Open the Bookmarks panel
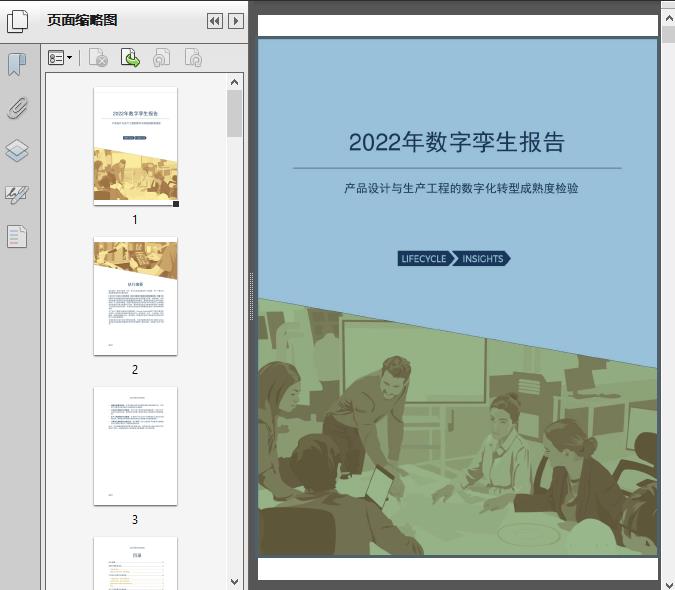 (17, 65)
